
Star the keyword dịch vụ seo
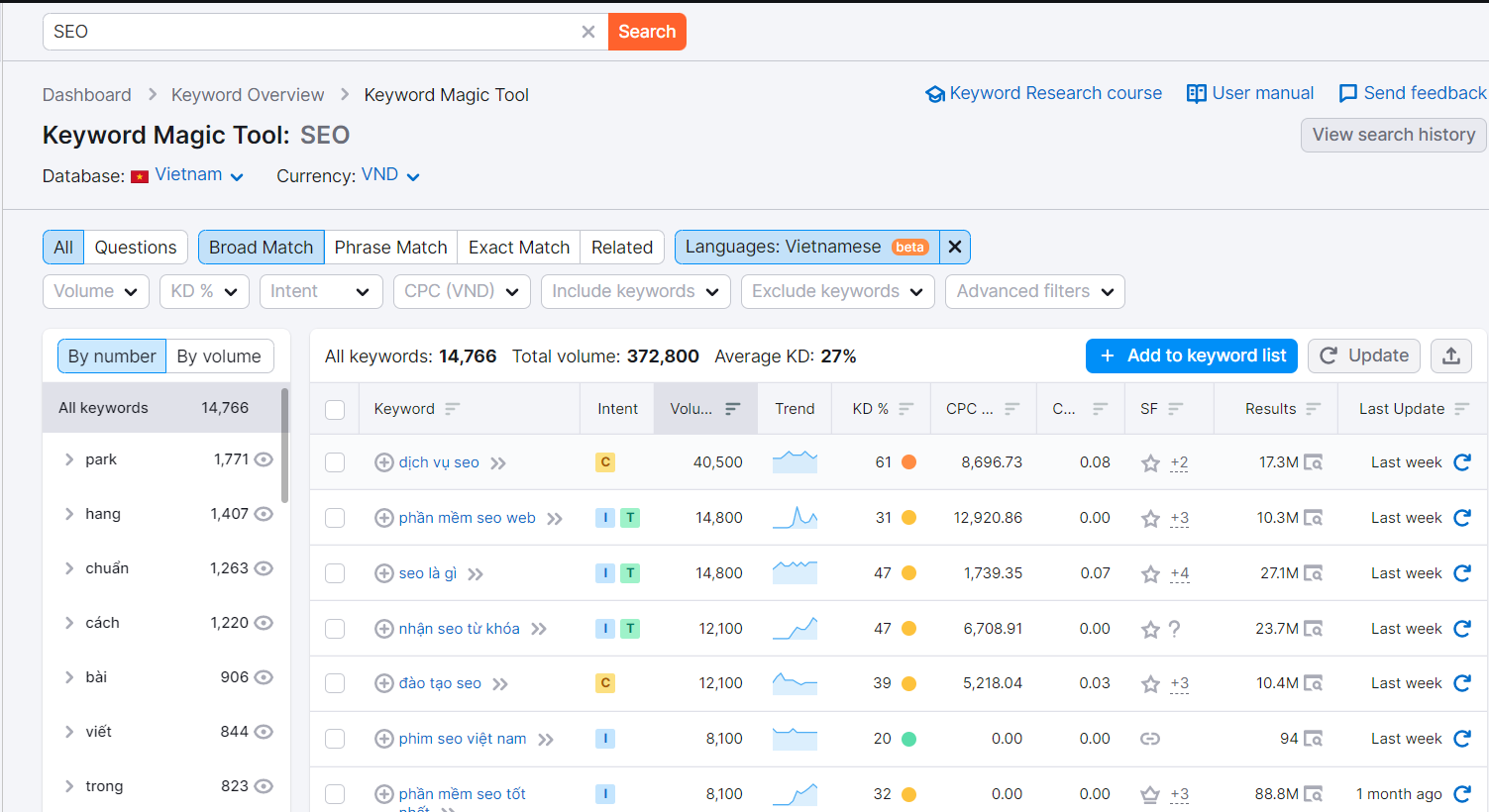[1150, 461]
